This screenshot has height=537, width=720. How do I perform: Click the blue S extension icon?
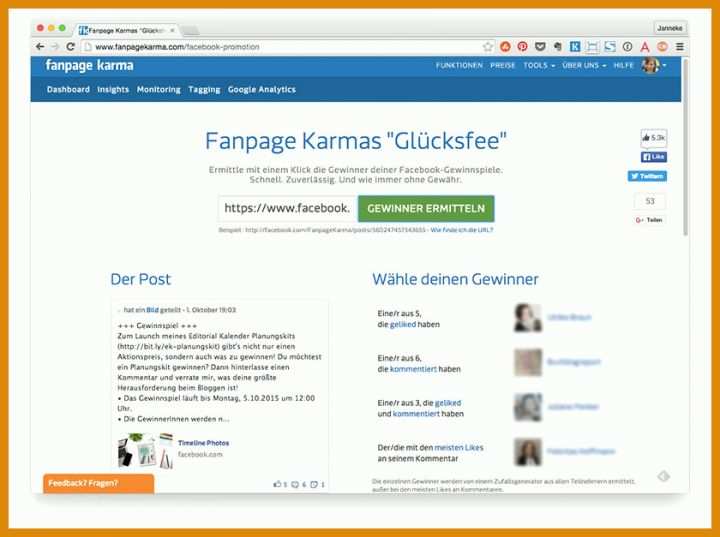(610, 47)
